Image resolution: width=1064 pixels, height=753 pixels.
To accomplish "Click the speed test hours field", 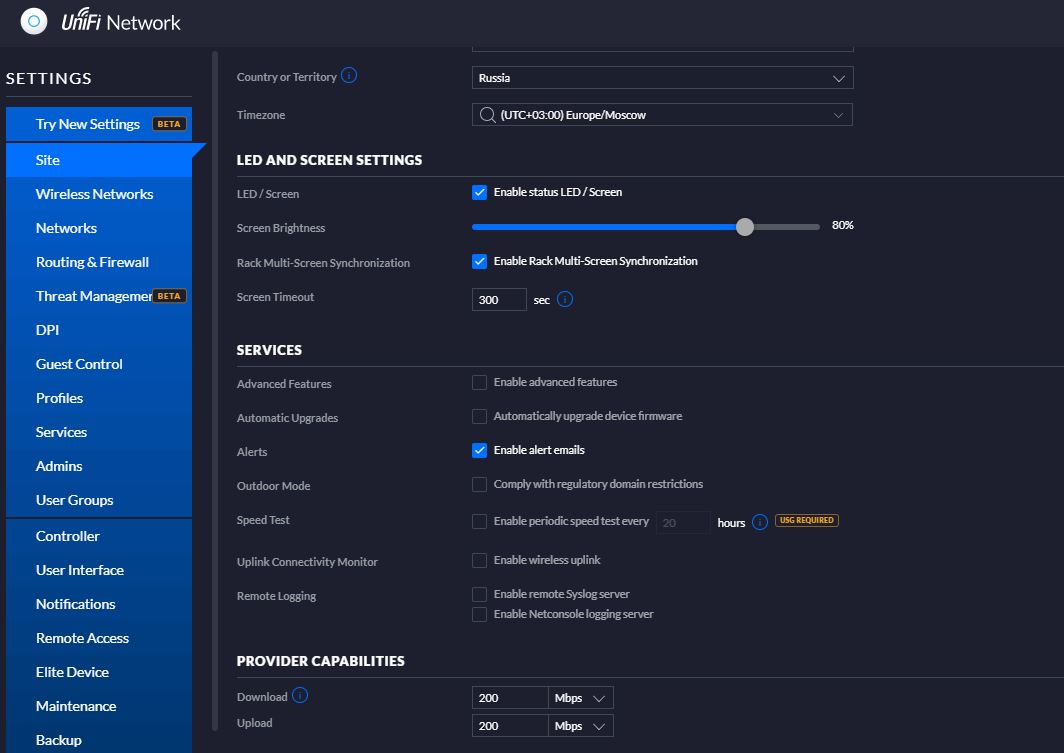I will [683, 522].
